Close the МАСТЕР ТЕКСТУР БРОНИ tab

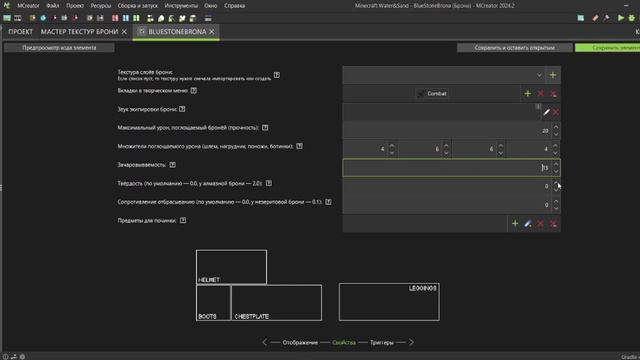pyautogui.click(x=124, y=31)
